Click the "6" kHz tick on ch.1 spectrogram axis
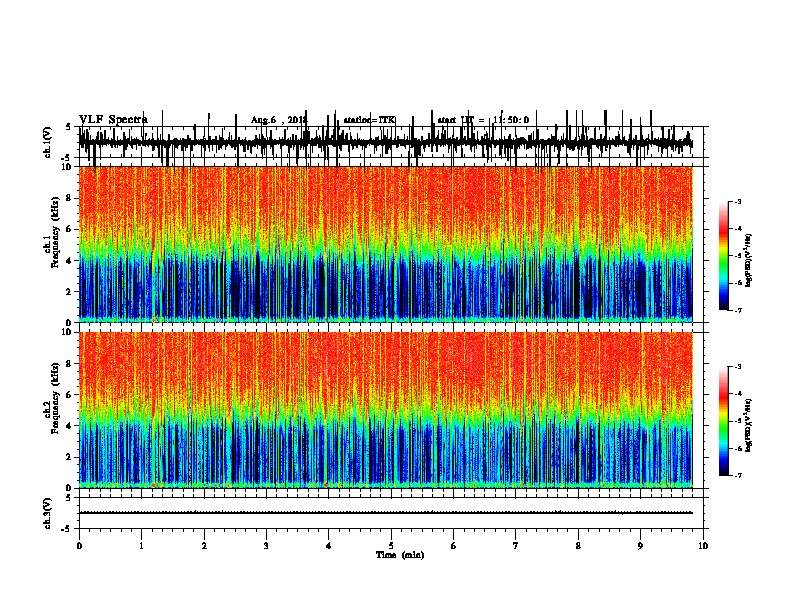Viewport: 792px width, 612px height. (x=70, y=229)
